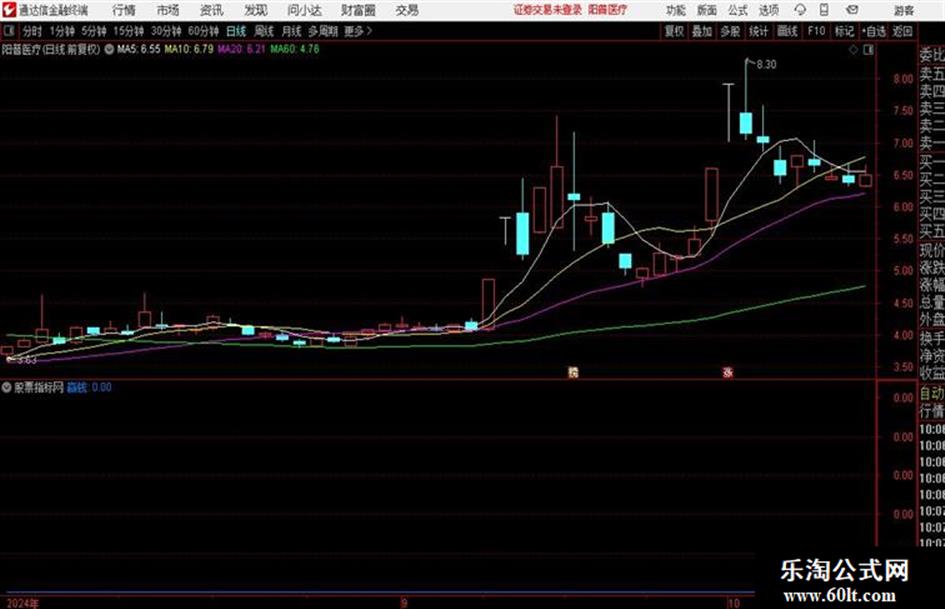The width and height of the screenshot is (945, 609).
Task: Open the message envelope icon
Action: 852,10
